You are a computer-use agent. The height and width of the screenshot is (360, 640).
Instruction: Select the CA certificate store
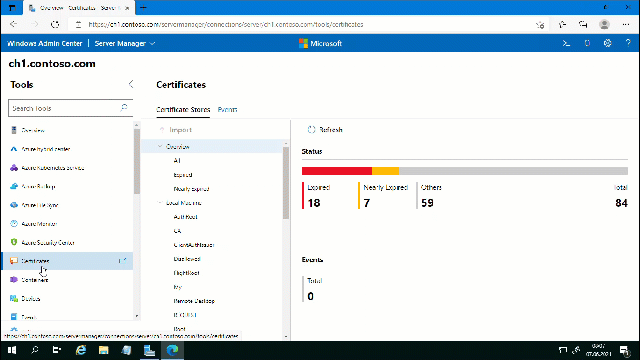coord(177,231)
